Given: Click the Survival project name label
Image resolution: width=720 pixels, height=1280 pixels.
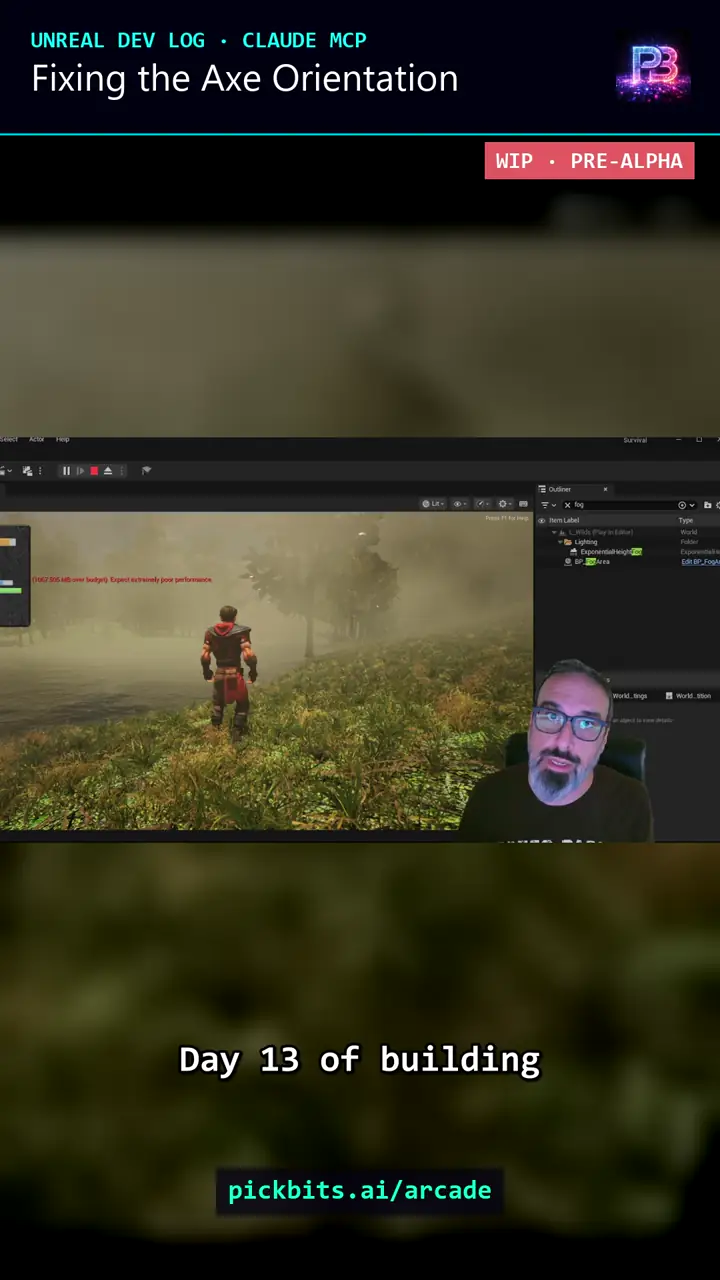Looking at the screenshot, I should pyautogui.click(x=635, y=440).
